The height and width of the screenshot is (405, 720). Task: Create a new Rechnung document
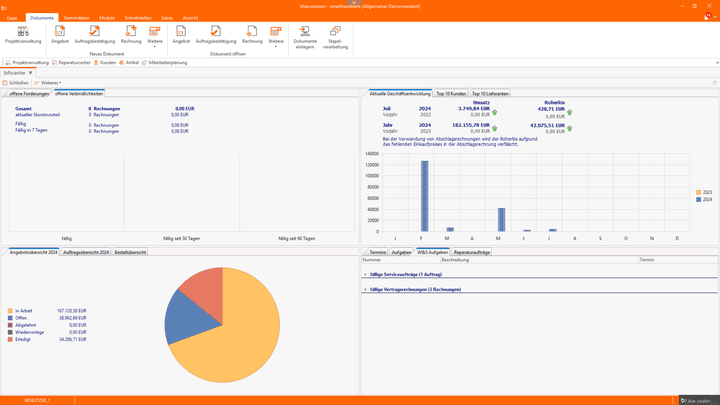pyautogui.click(x=131, y=35)
